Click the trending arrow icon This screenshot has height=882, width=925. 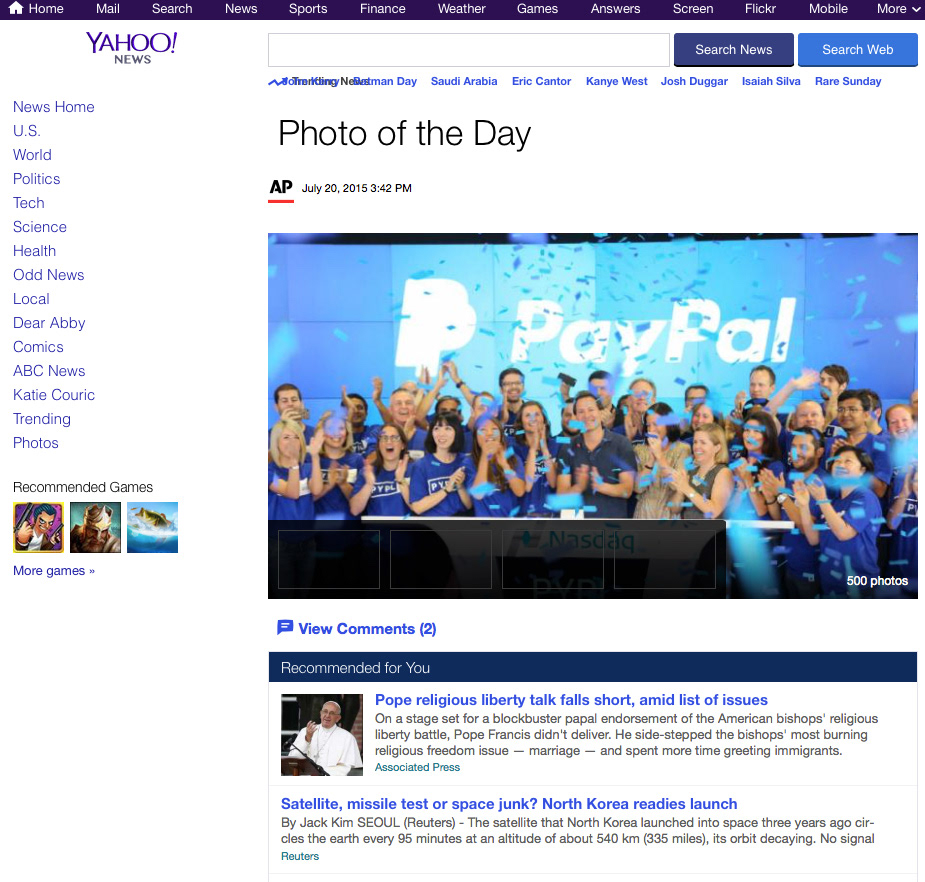pos(275,82)
